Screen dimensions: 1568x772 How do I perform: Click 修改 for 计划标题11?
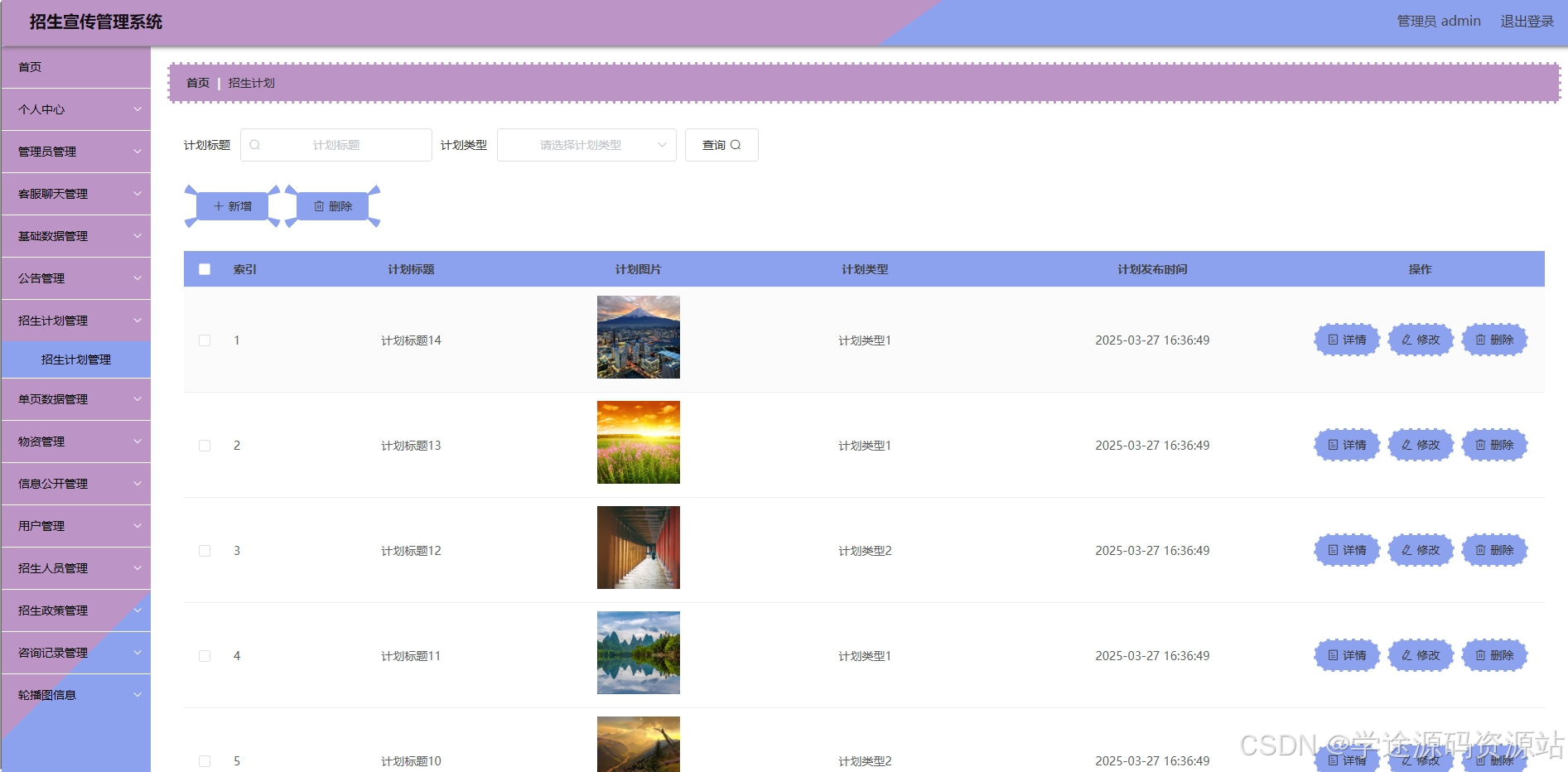coord(1421,655)
